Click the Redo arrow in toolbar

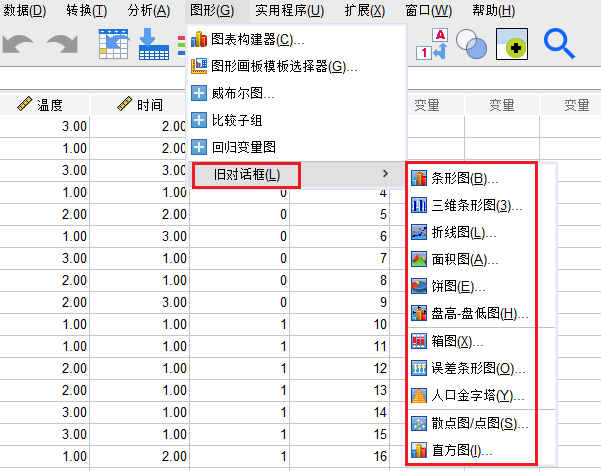[62, 45]
